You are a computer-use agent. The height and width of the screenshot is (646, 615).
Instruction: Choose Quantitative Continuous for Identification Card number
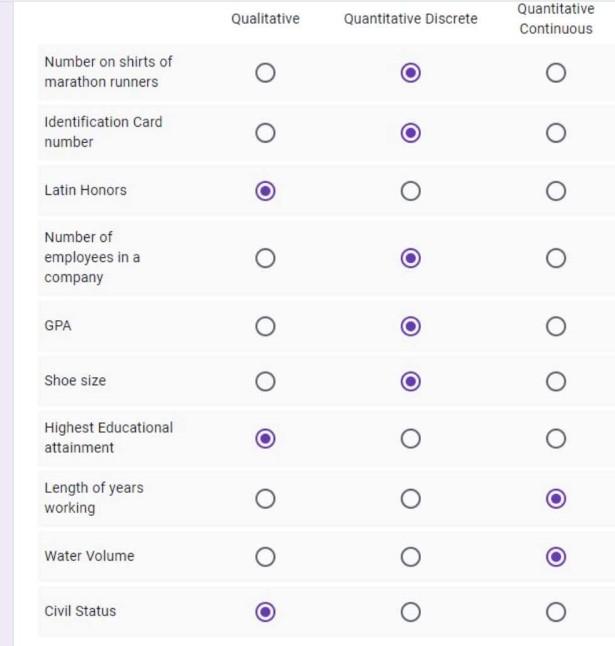pyautogui.click(x=556, y=133)
